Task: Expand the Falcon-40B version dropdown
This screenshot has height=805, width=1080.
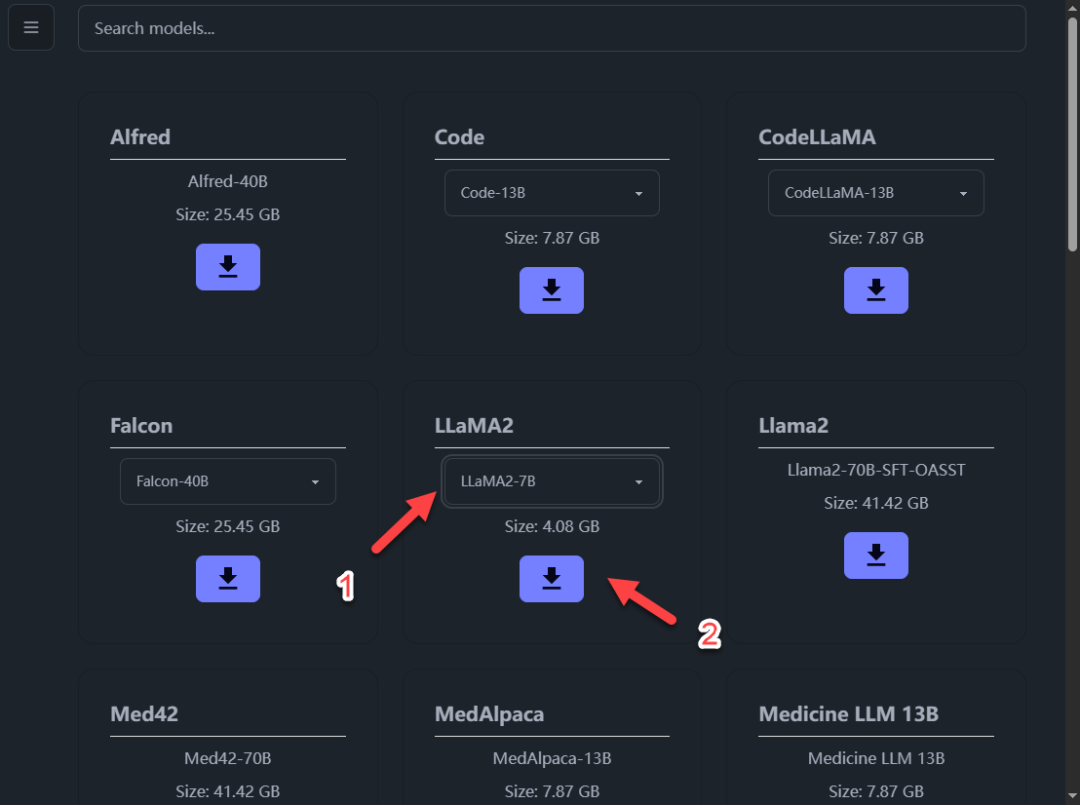Action: click(228, 481)
